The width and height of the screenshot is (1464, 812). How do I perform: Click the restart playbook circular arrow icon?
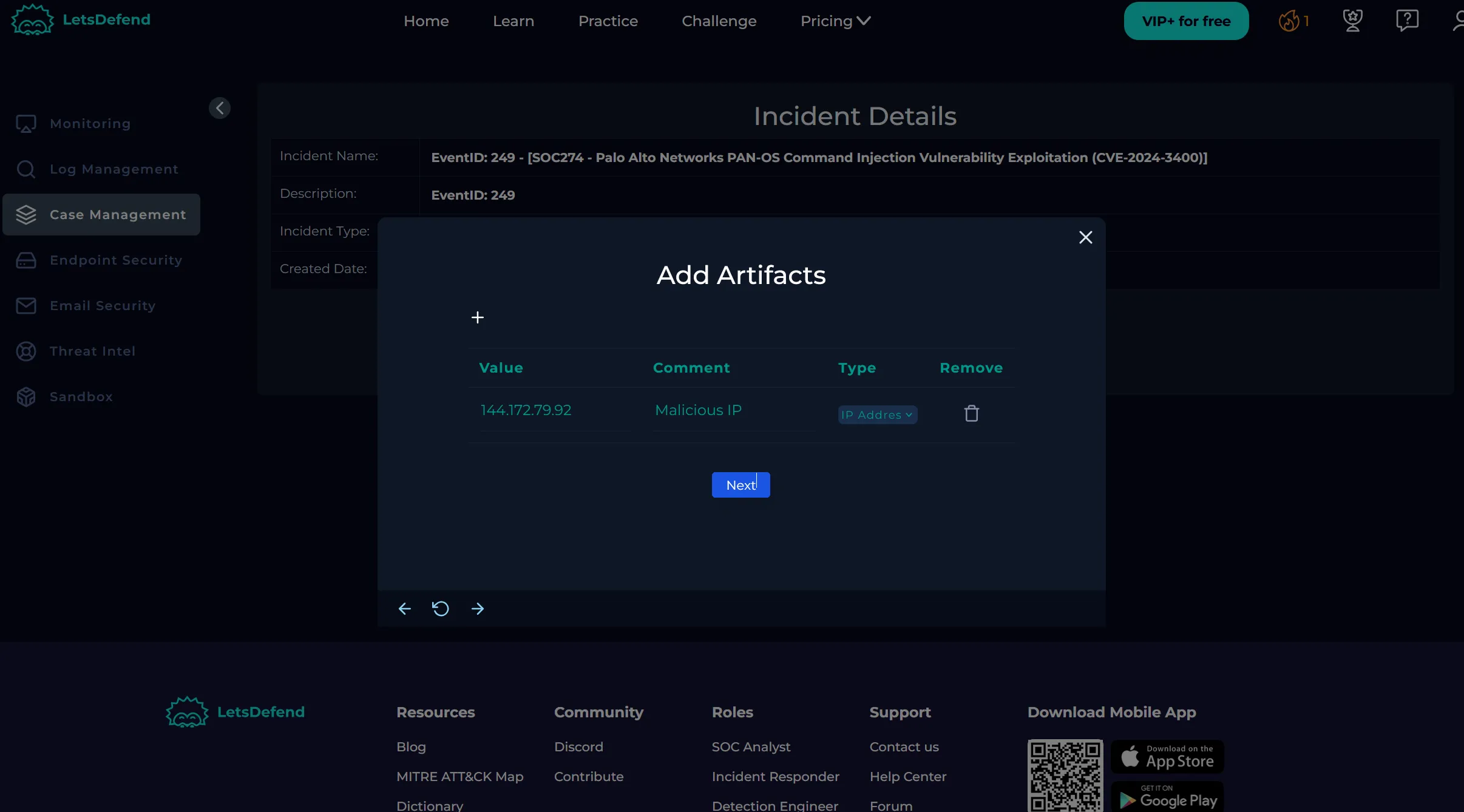441,609
